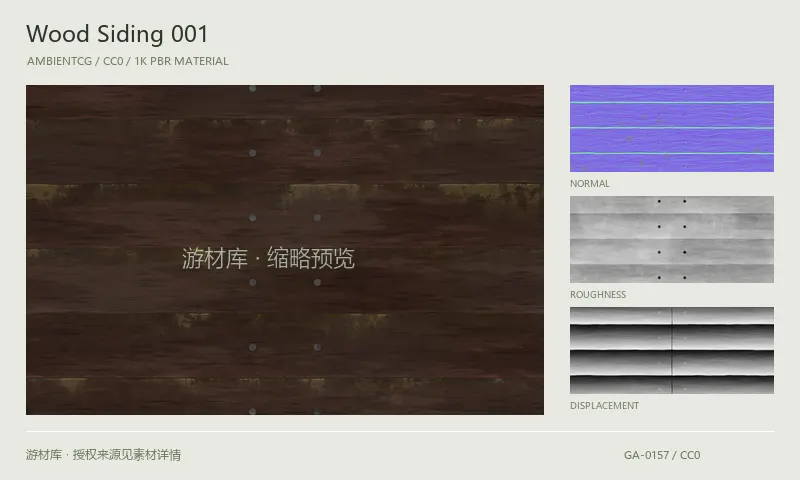Screen dimensions: 800x480
Task: Select the Displacement map thumbnail
Action: point(671,350)
